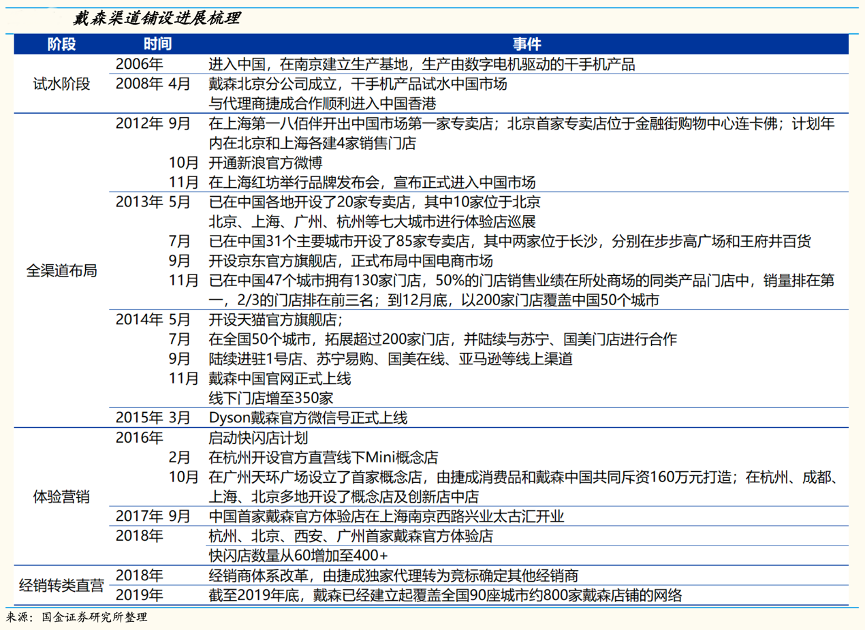The height and width of the screenshot is (631, 866).
Task: Click the 启动快闪店计划 event text
Action: tap(251, 437)
